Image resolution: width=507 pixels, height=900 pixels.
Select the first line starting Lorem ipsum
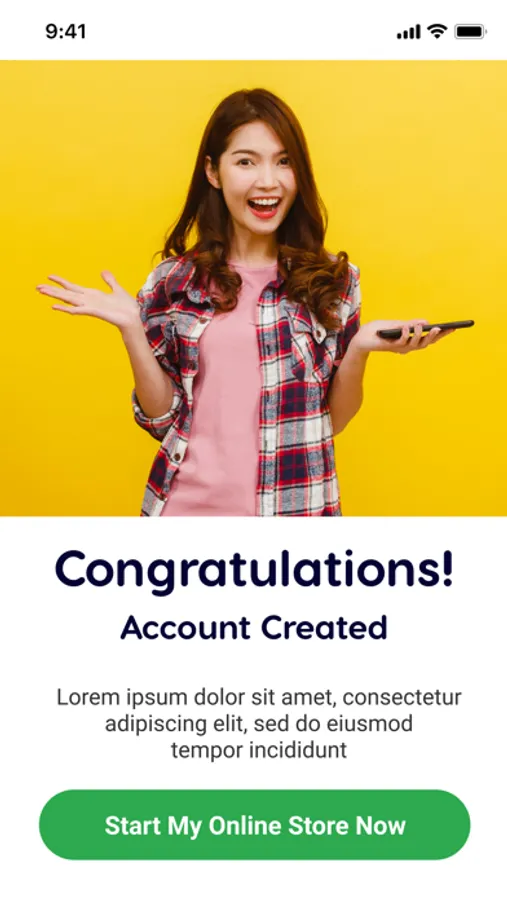pos(259,698)
